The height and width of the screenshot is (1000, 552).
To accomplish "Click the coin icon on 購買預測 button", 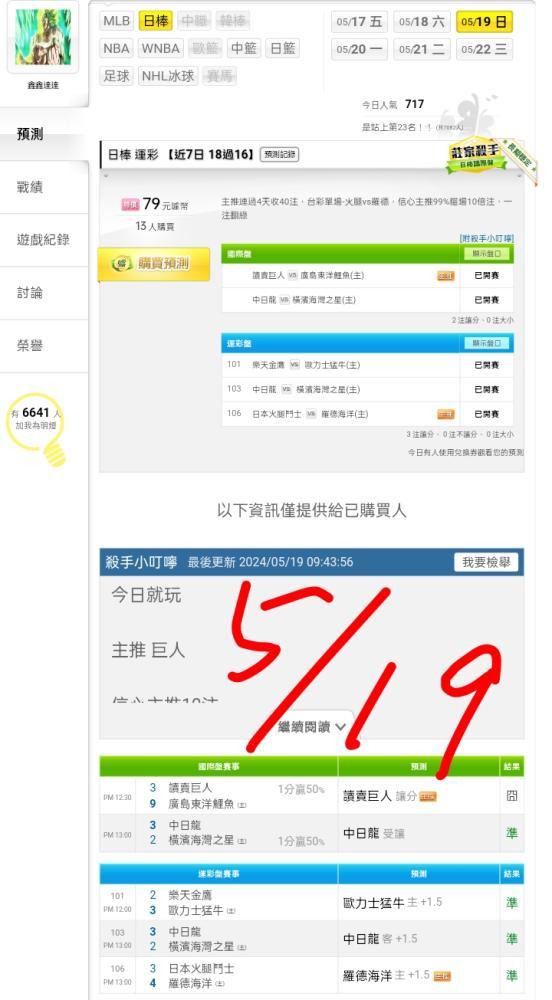I will point(121,264).
